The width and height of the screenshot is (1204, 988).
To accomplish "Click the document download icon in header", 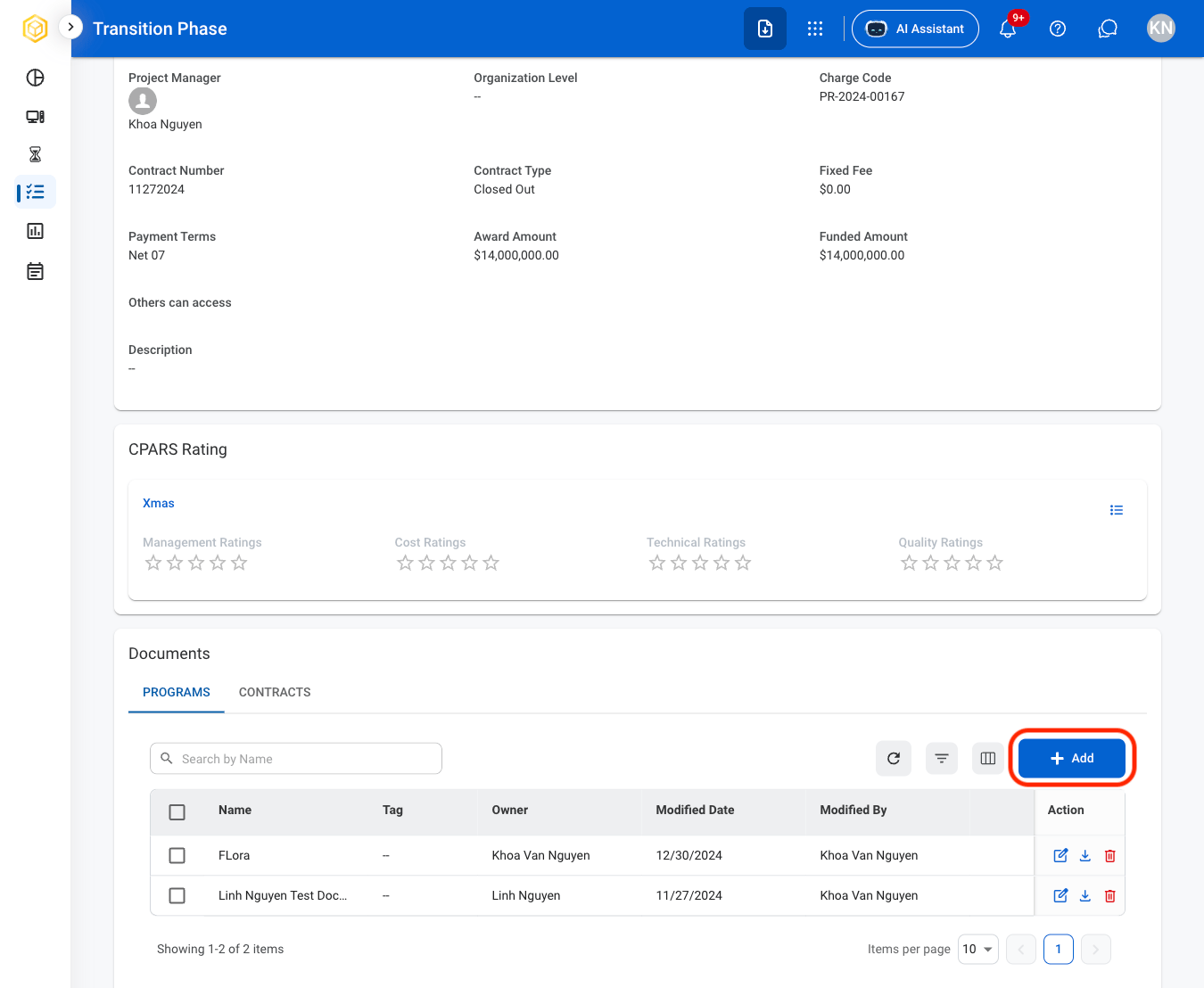I will (x=765, y=29).
